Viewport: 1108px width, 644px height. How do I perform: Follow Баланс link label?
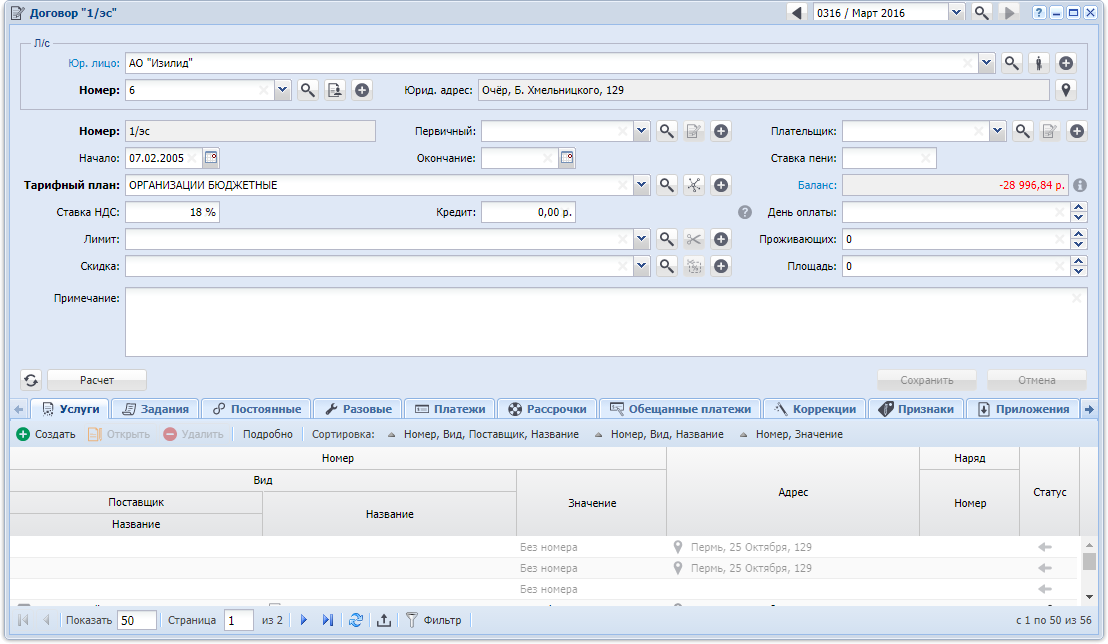click(817, 185)
